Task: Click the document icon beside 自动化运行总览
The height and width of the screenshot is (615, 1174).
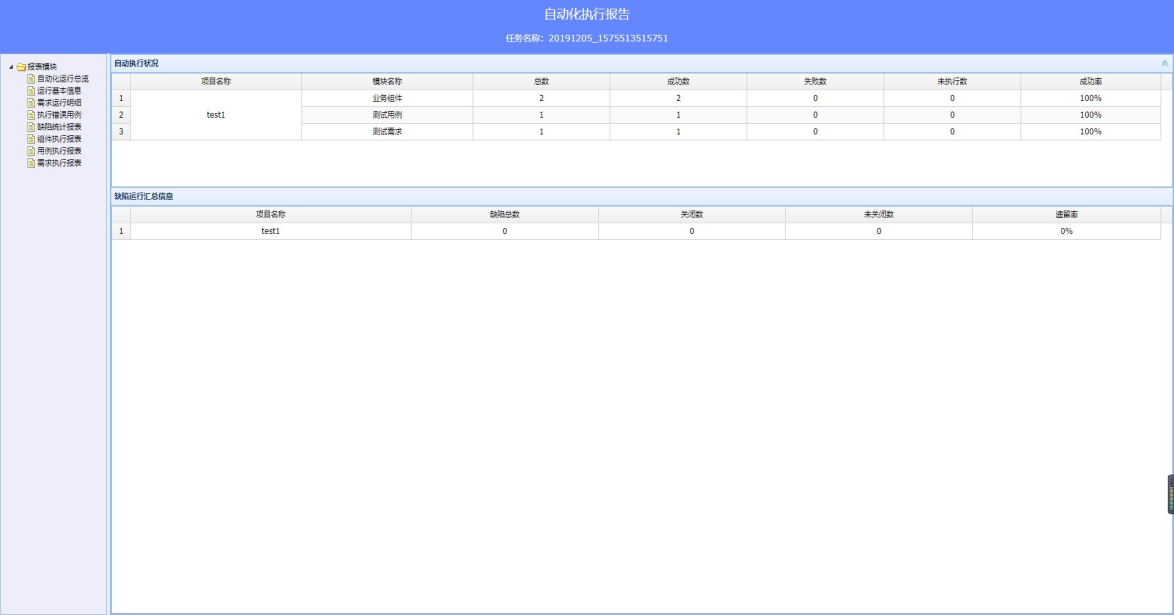Action: pos(31,79)
